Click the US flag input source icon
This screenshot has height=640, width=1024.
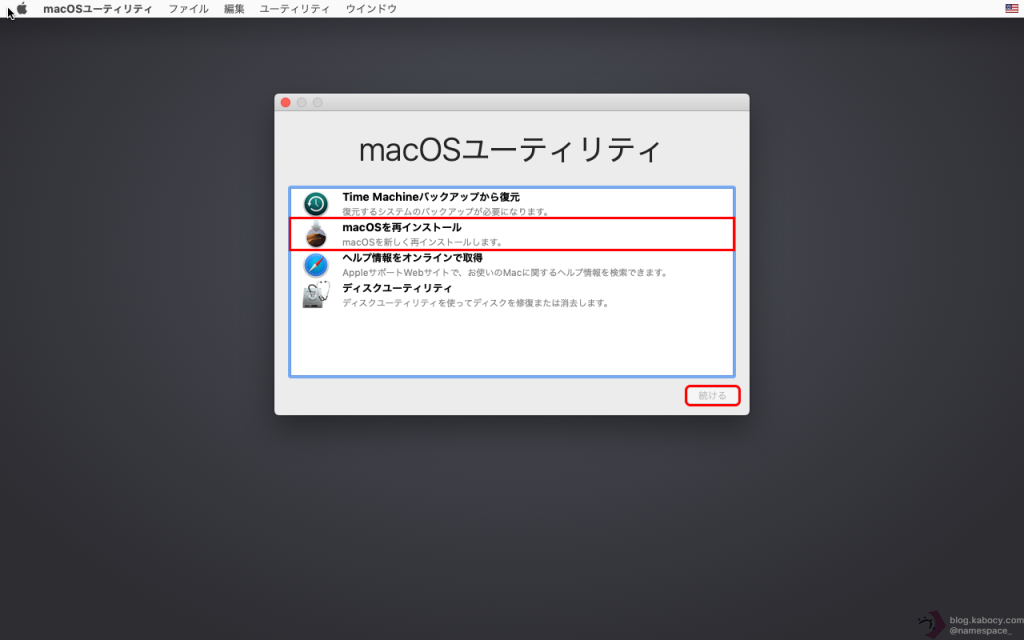pos(1012,8)
